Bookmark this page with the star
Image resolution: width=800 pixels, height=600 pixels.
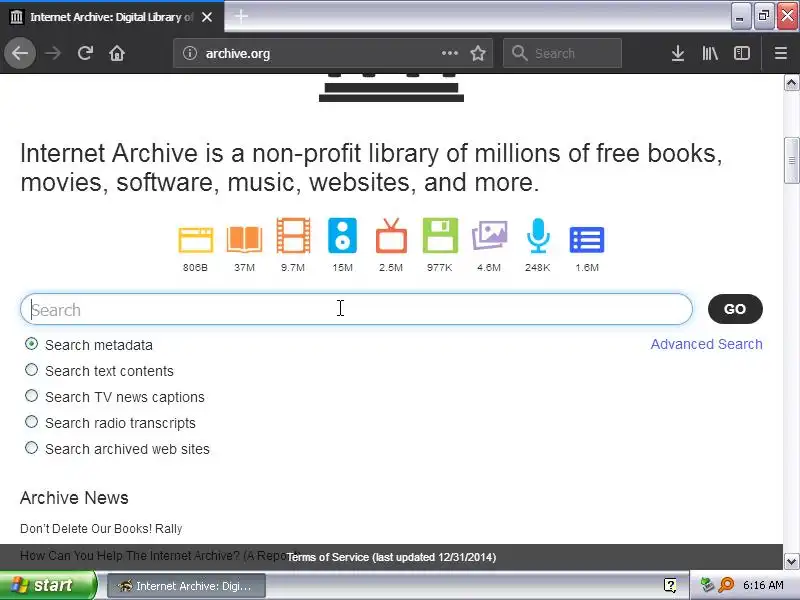tap(478, 53)
